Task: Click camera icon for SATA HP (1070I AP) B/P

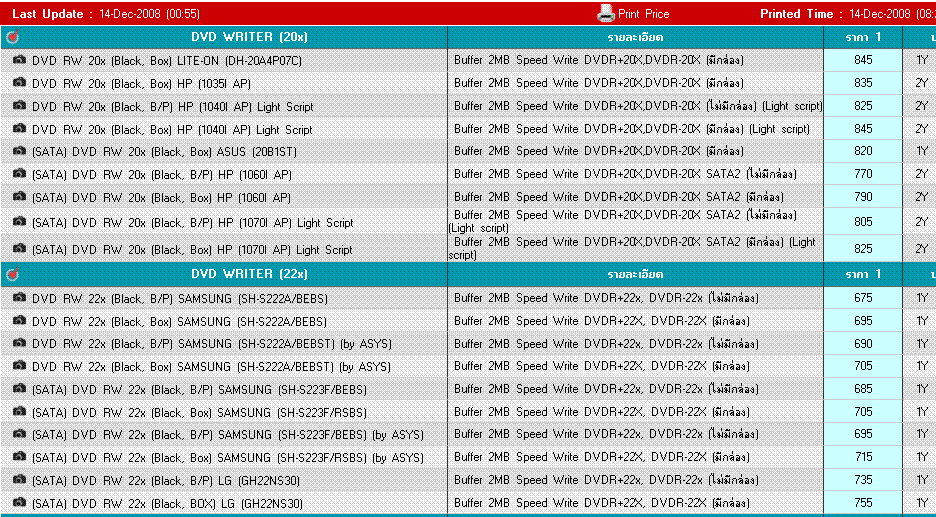Action: tap(20, 221)
